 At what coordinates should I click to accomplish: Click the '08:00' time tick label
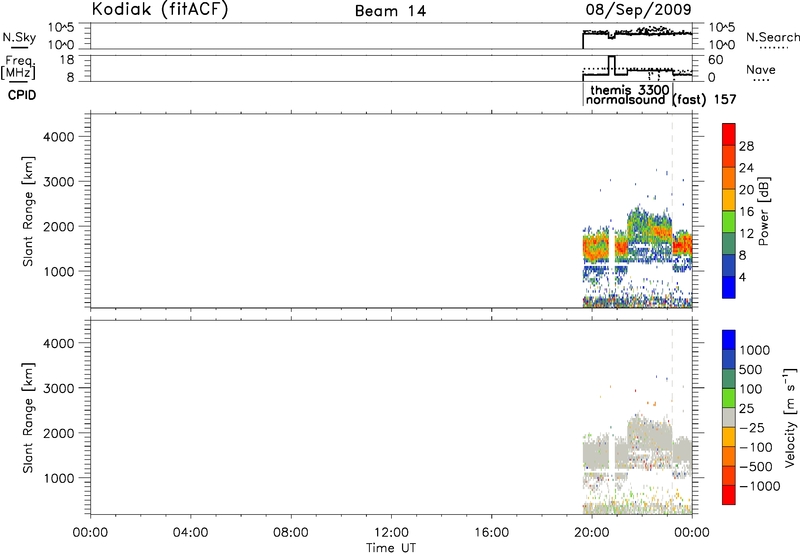point(290,533)
